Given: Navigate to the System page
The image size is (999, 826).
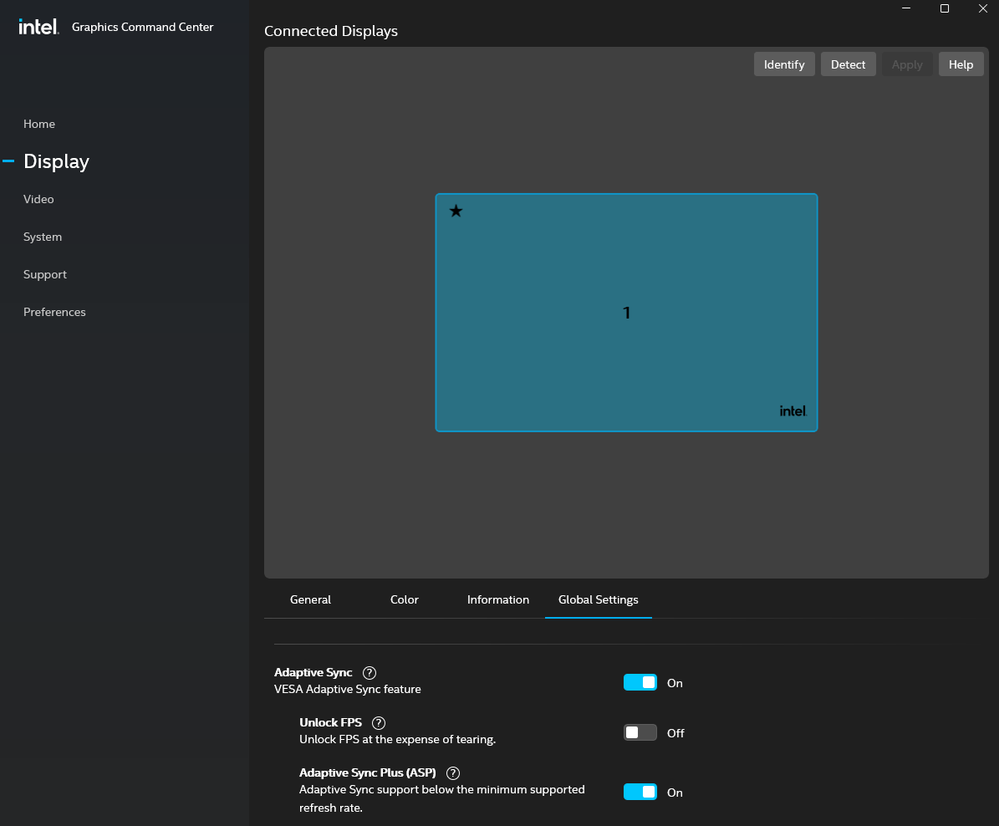Looking at the screenshot, I should pyautogui.click(x=43, y=237).
